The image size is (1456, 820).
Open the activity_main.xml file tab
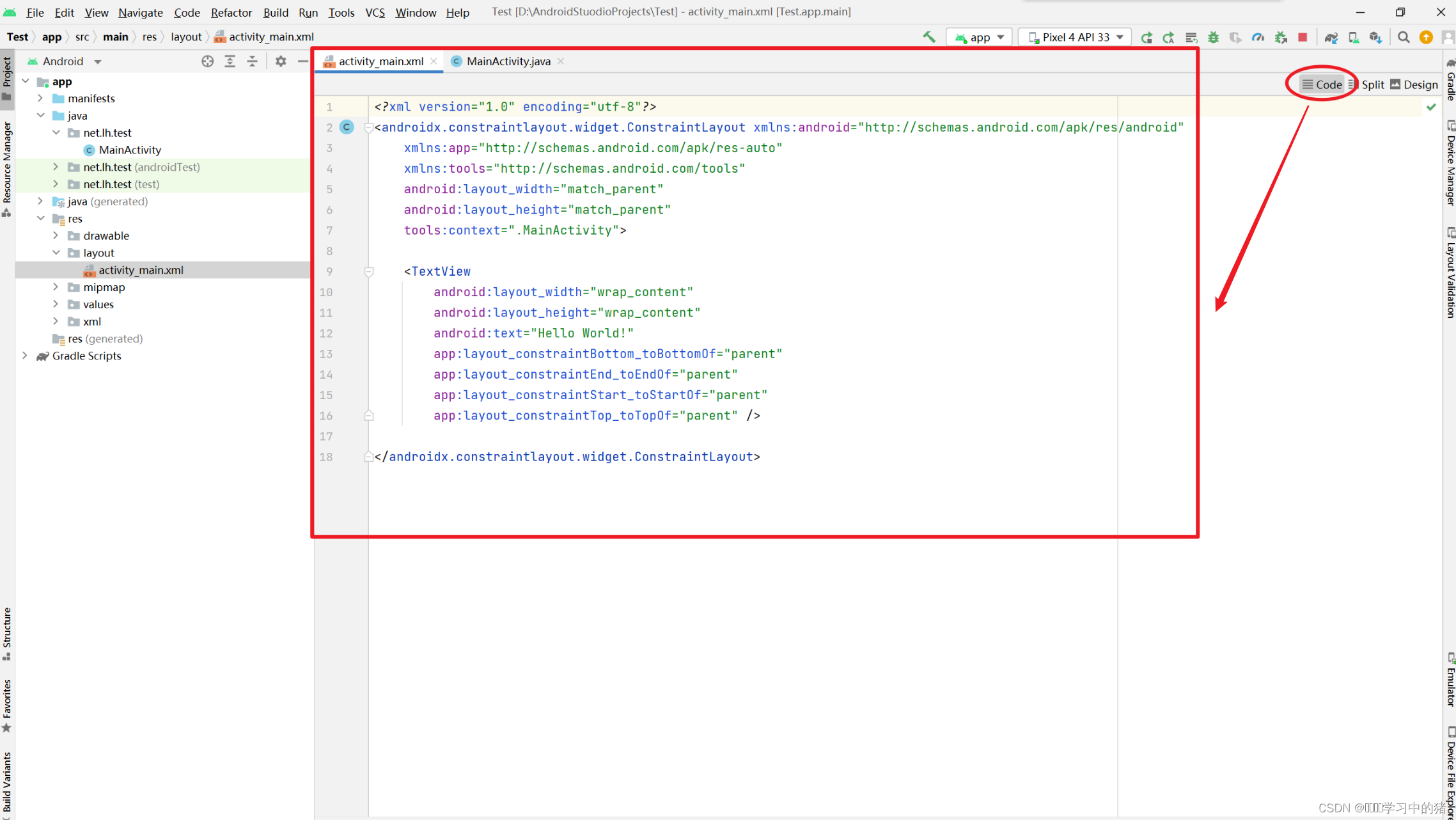pyautogui.click(x=380, y=61)
